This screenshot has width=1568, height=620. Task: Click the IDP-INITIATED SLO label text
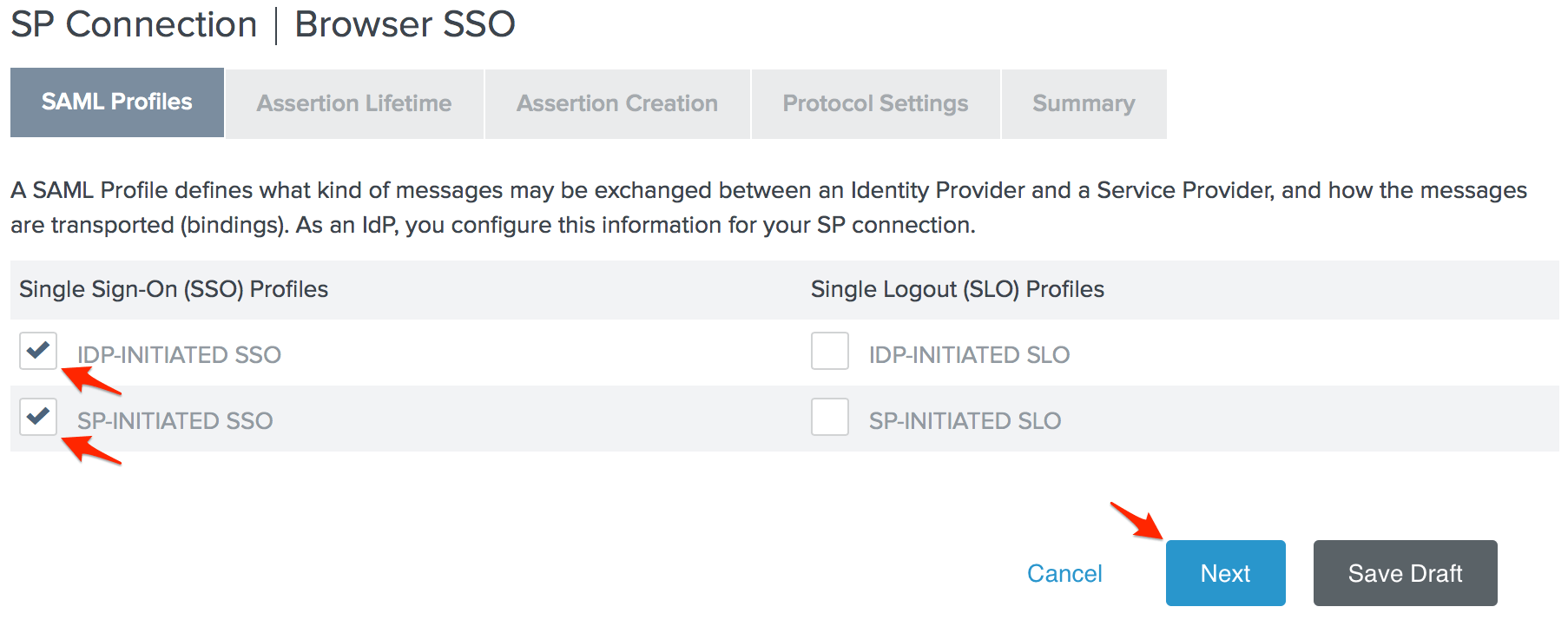pos(969,355)
